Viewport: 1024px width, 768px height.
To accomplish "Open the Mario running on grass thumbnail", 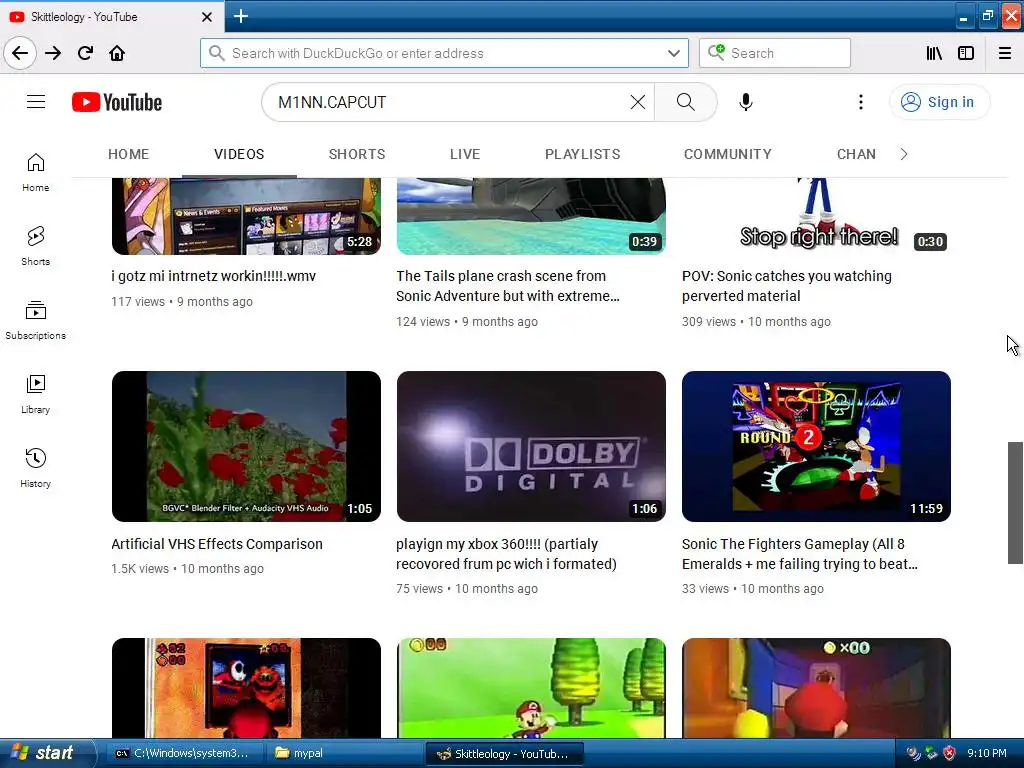I will 531,688.
